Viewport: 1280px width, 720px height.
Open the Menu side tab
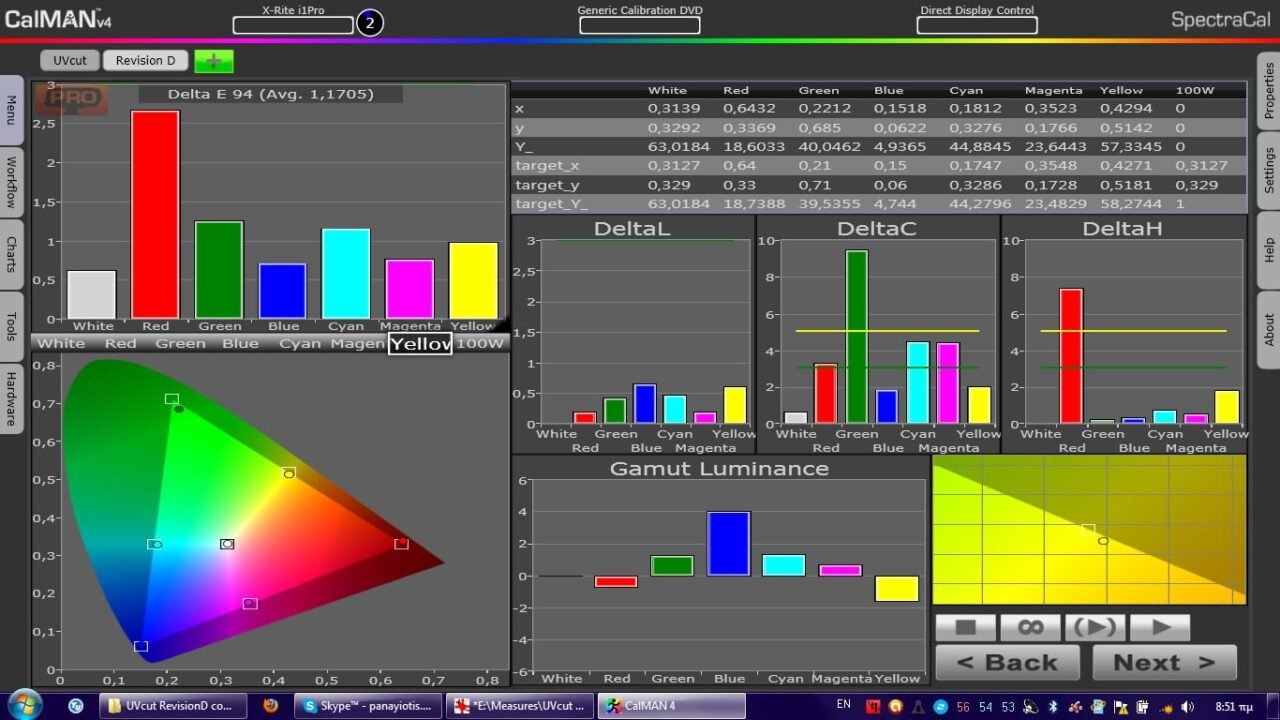pos(11,110)
